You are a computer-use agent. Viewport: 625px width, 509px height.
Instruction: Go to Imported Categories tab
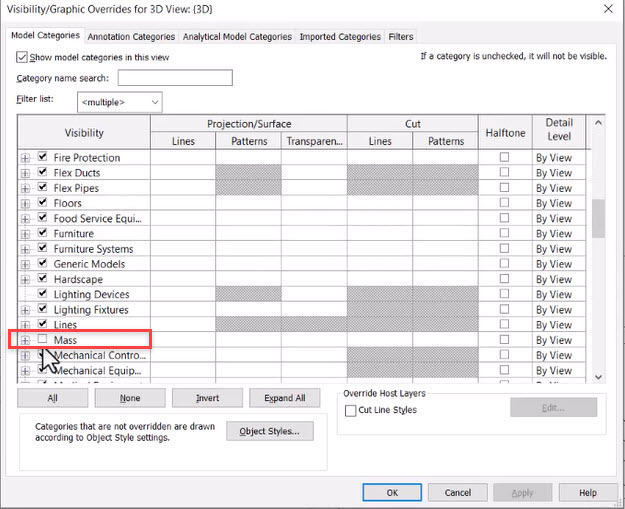[340, 37]
